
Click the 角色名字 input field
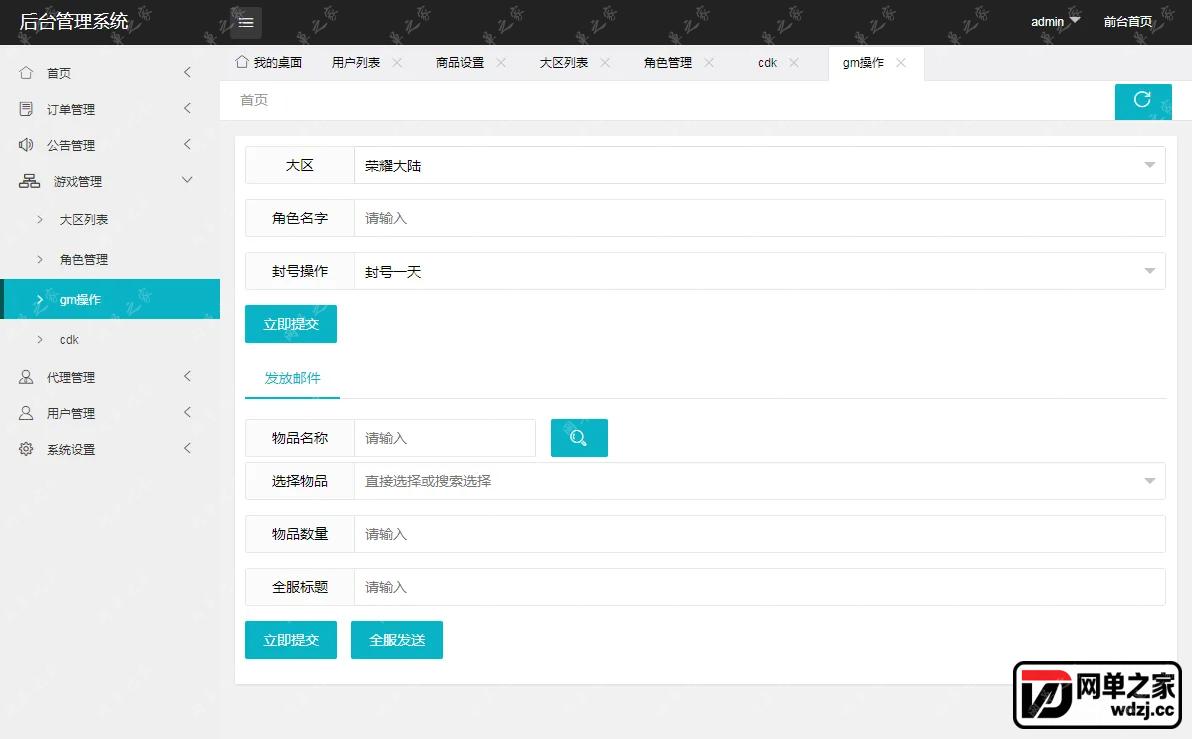(759, 218)
